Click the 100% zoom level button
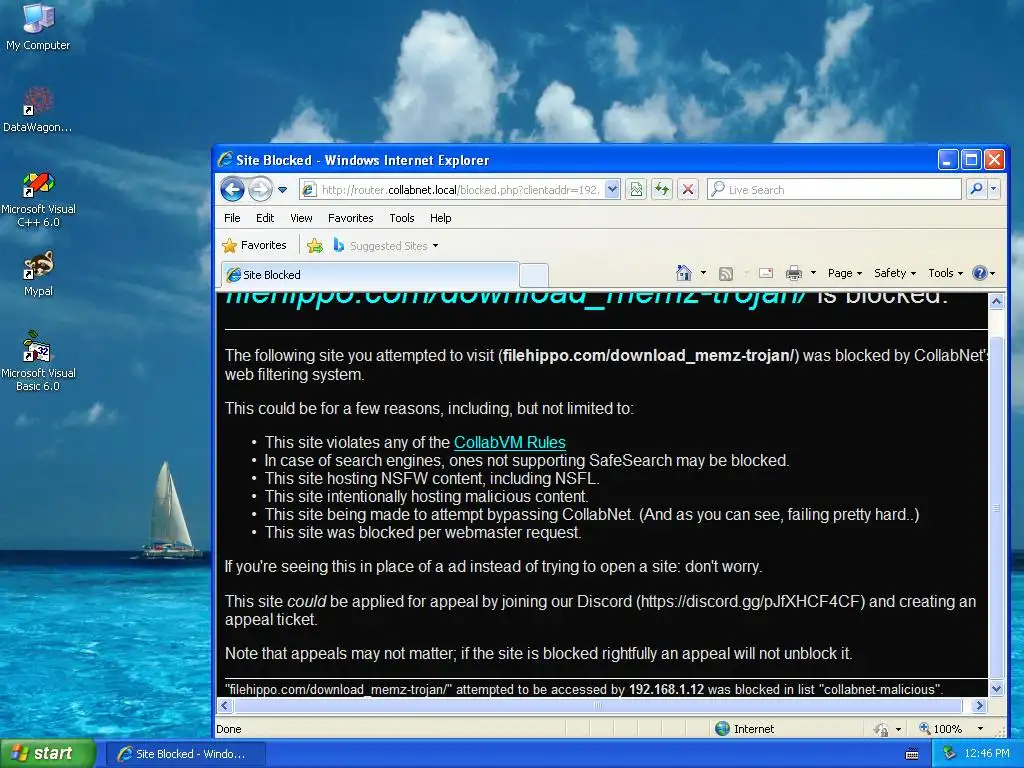This screenshot has width=1024, height=768. 940,729
